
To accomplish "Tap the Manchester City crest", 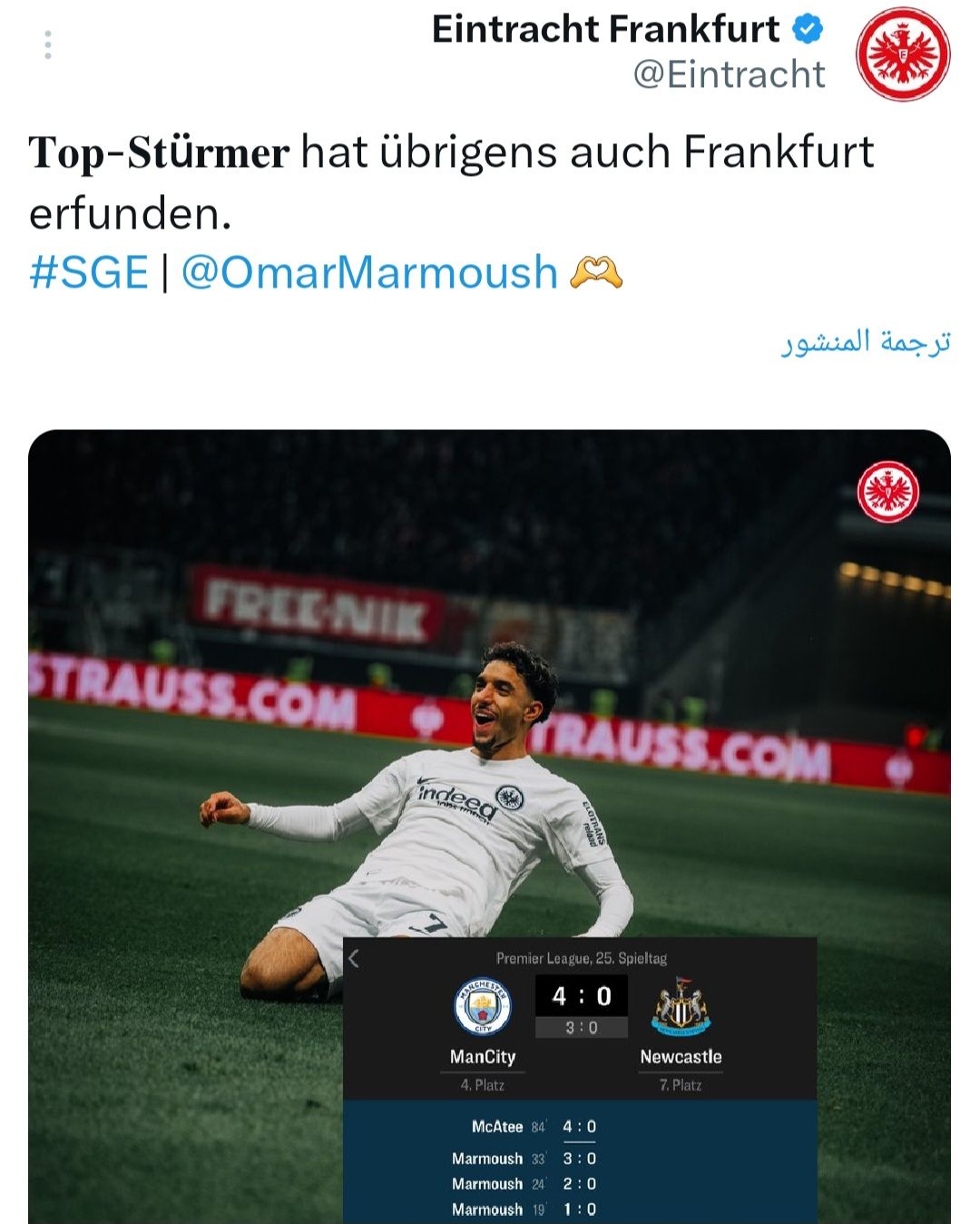I will click(483, 1007).
